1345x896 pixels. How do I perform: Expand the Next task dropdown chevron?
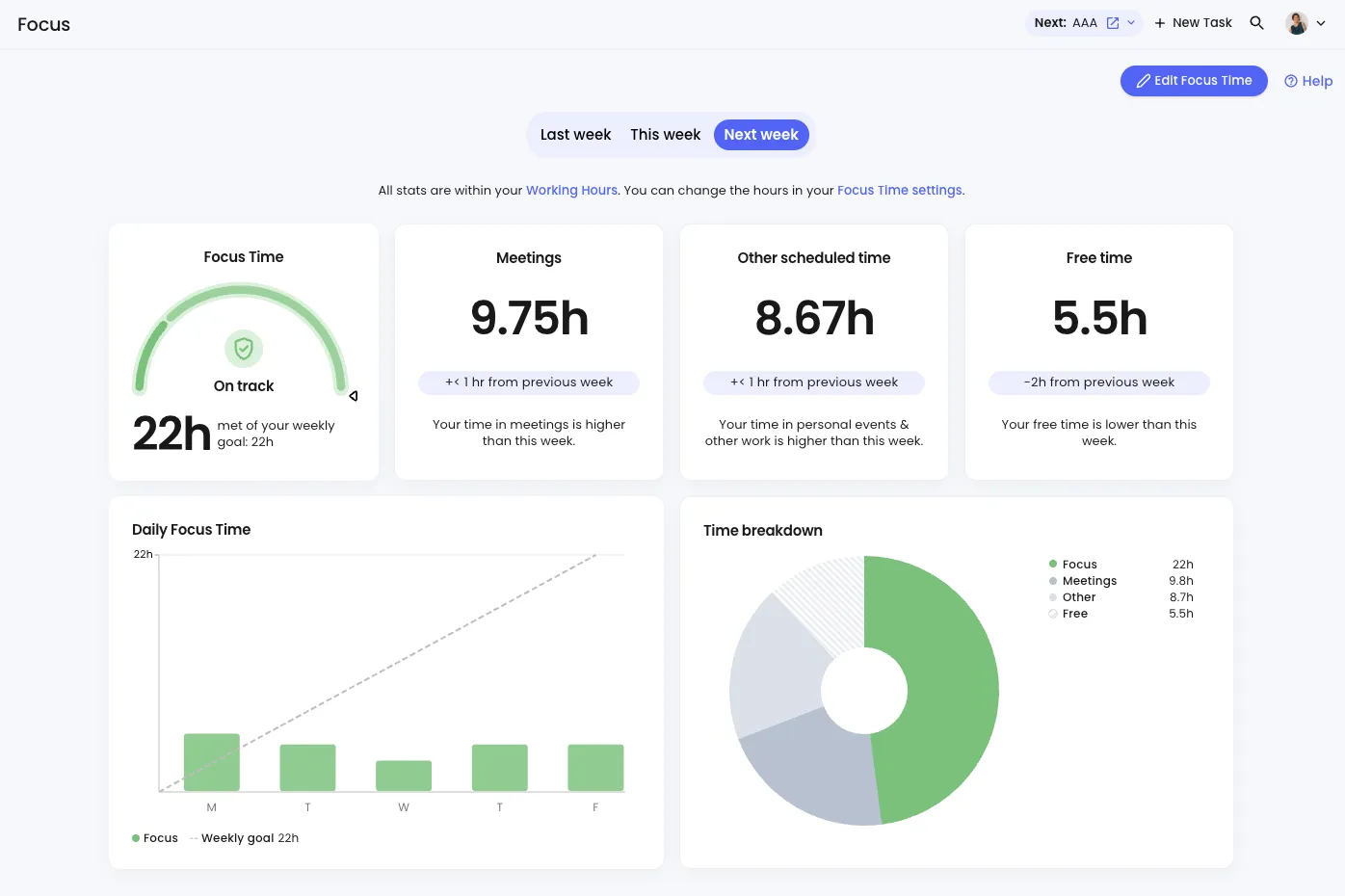coord(1131,23)
